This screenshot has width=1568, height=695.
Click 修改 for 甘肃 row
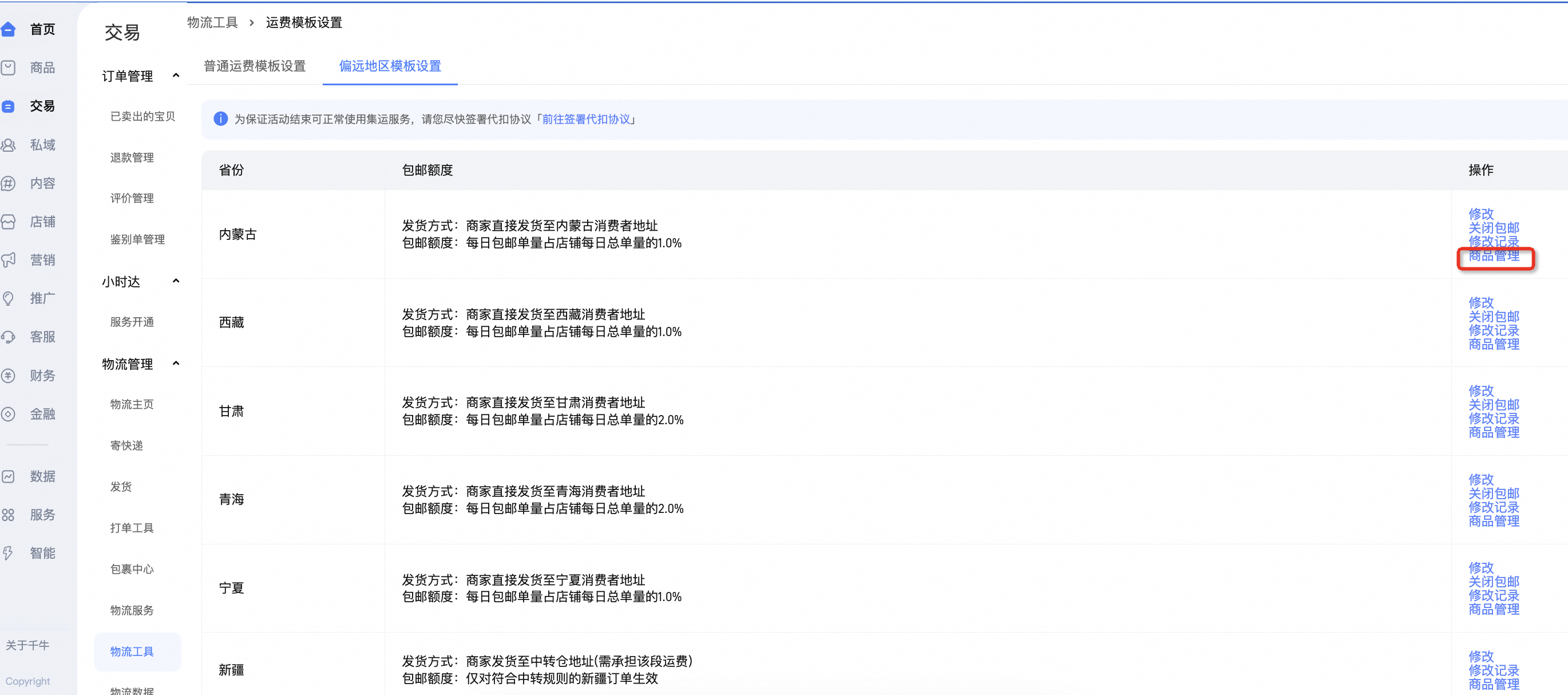(1480, 391)
